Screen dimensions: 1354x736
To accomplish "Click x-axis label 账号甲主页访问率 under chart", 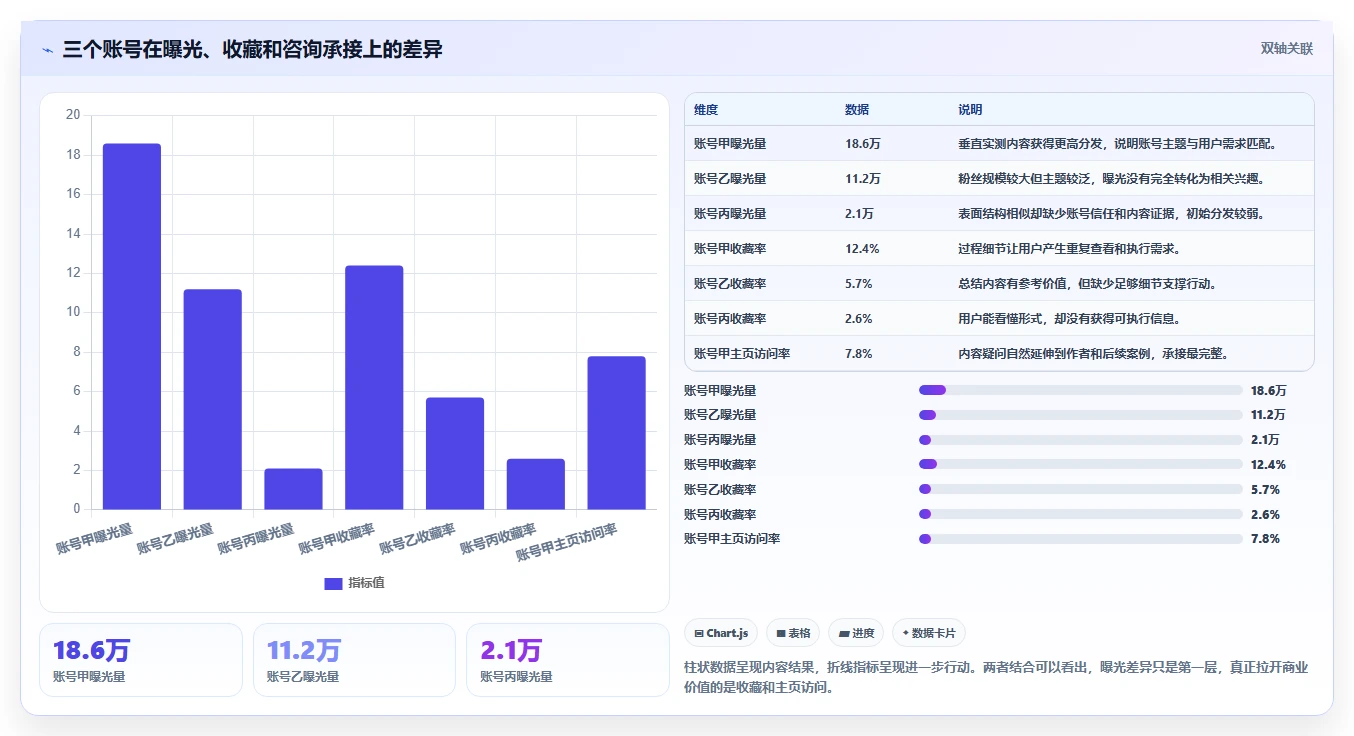I will click(x=567, y=542).
